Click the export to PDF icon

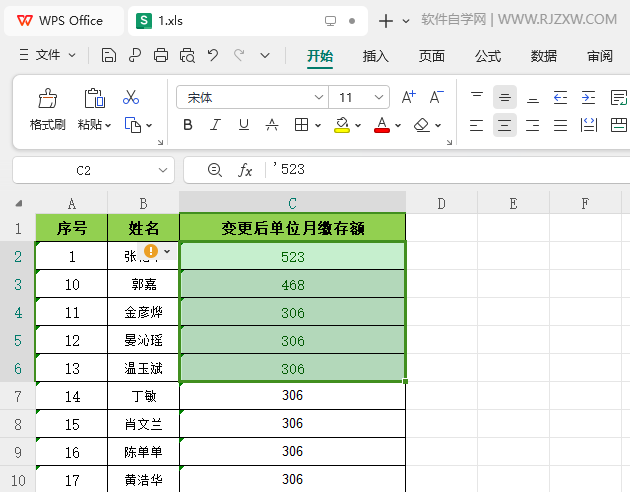[135, 55]
